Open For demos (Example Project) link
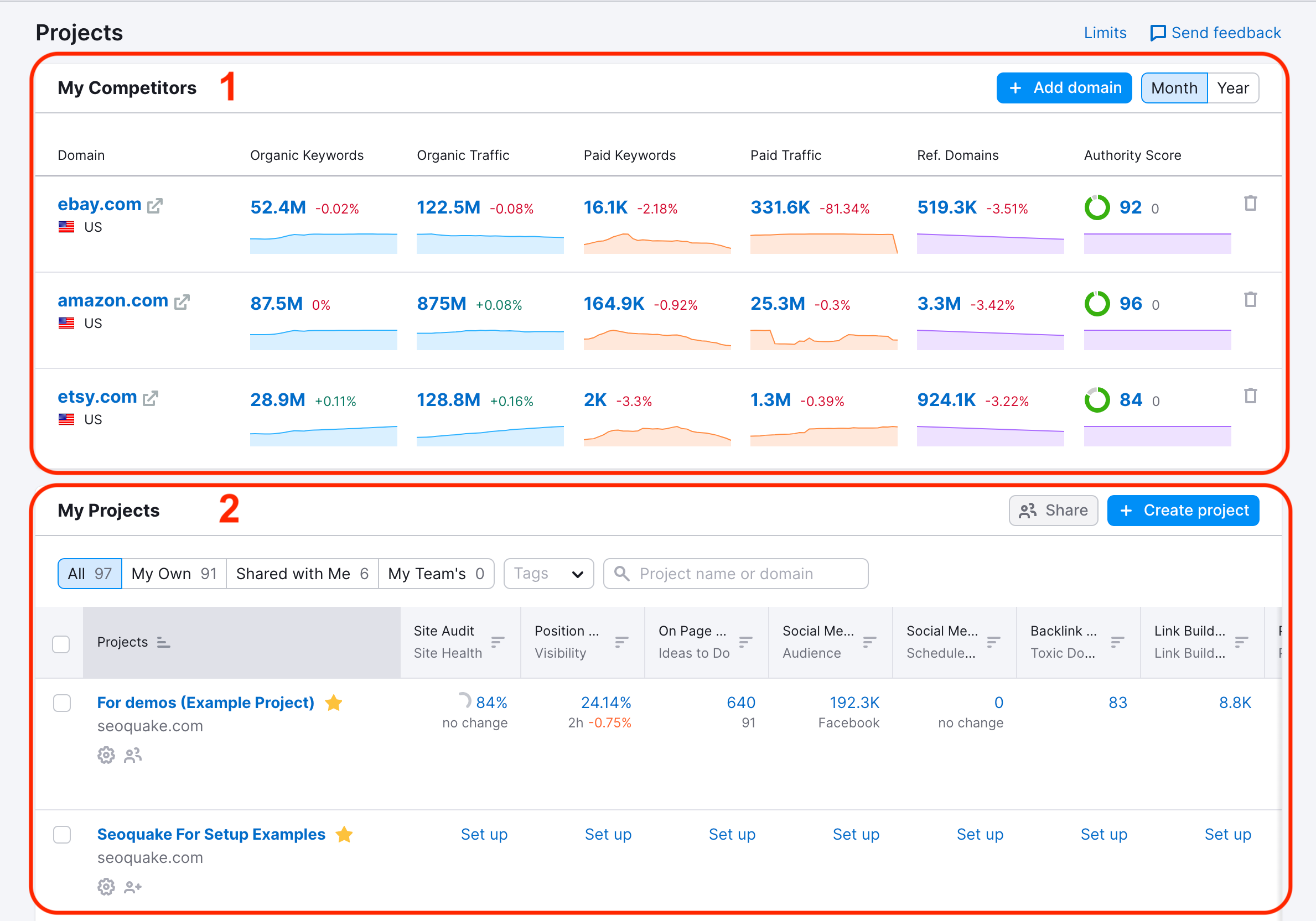Screen dimensions: 1316x921 tap(206, 703)
